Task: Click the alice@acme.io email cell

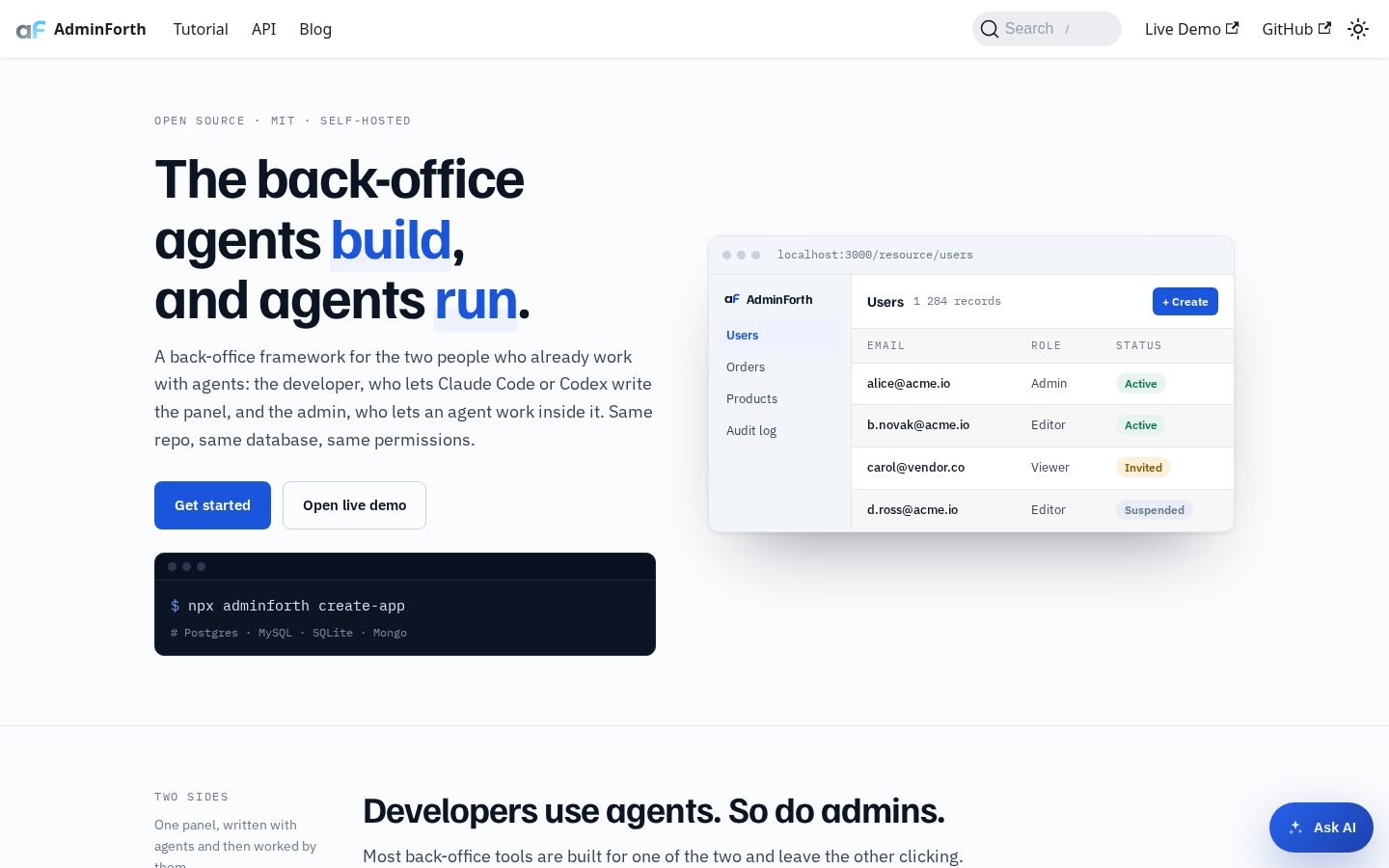Action: point(909,384)
